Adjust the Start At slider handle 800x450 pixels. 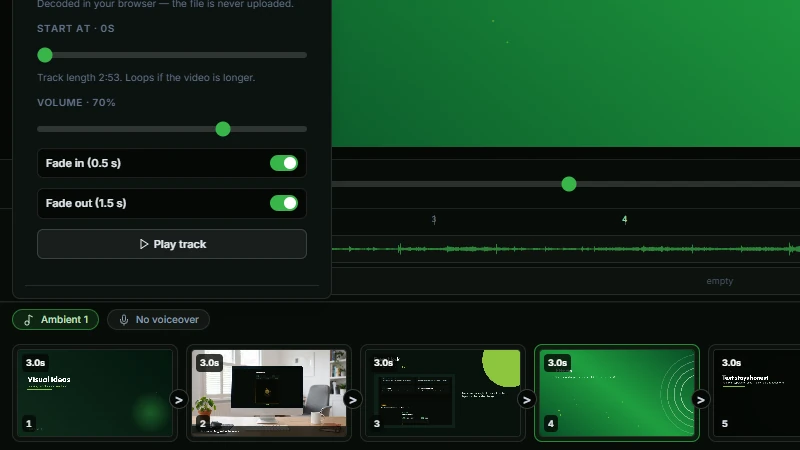[45, 55]
